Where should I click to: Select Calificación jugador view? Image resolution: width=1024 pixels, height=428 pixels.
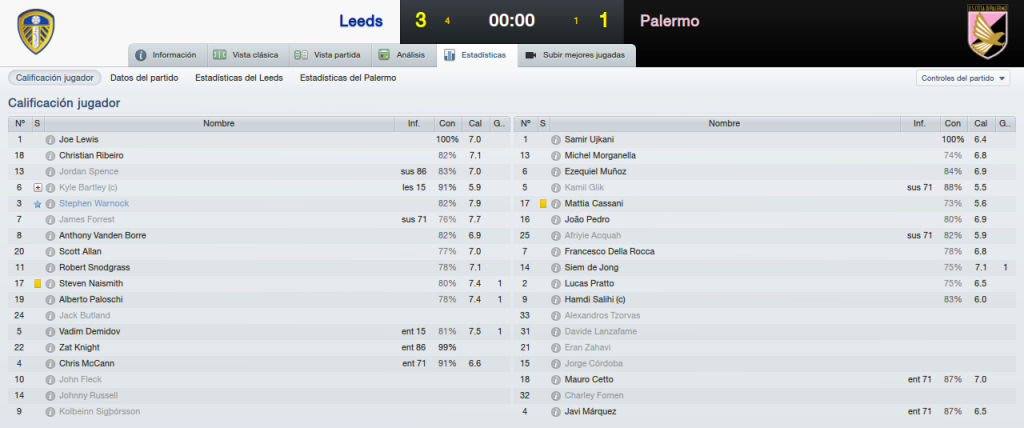pyautogui.click(x=55, y=78)
